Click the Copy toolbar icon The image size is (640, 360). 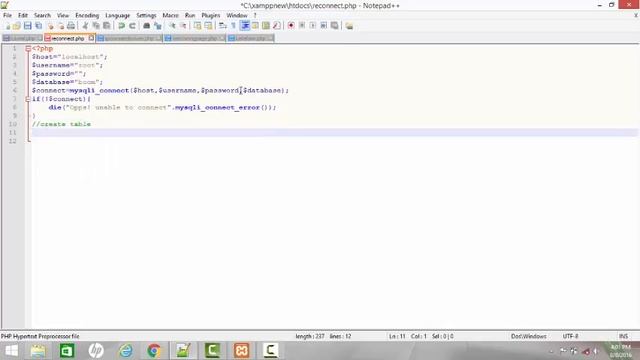point(96,26)
